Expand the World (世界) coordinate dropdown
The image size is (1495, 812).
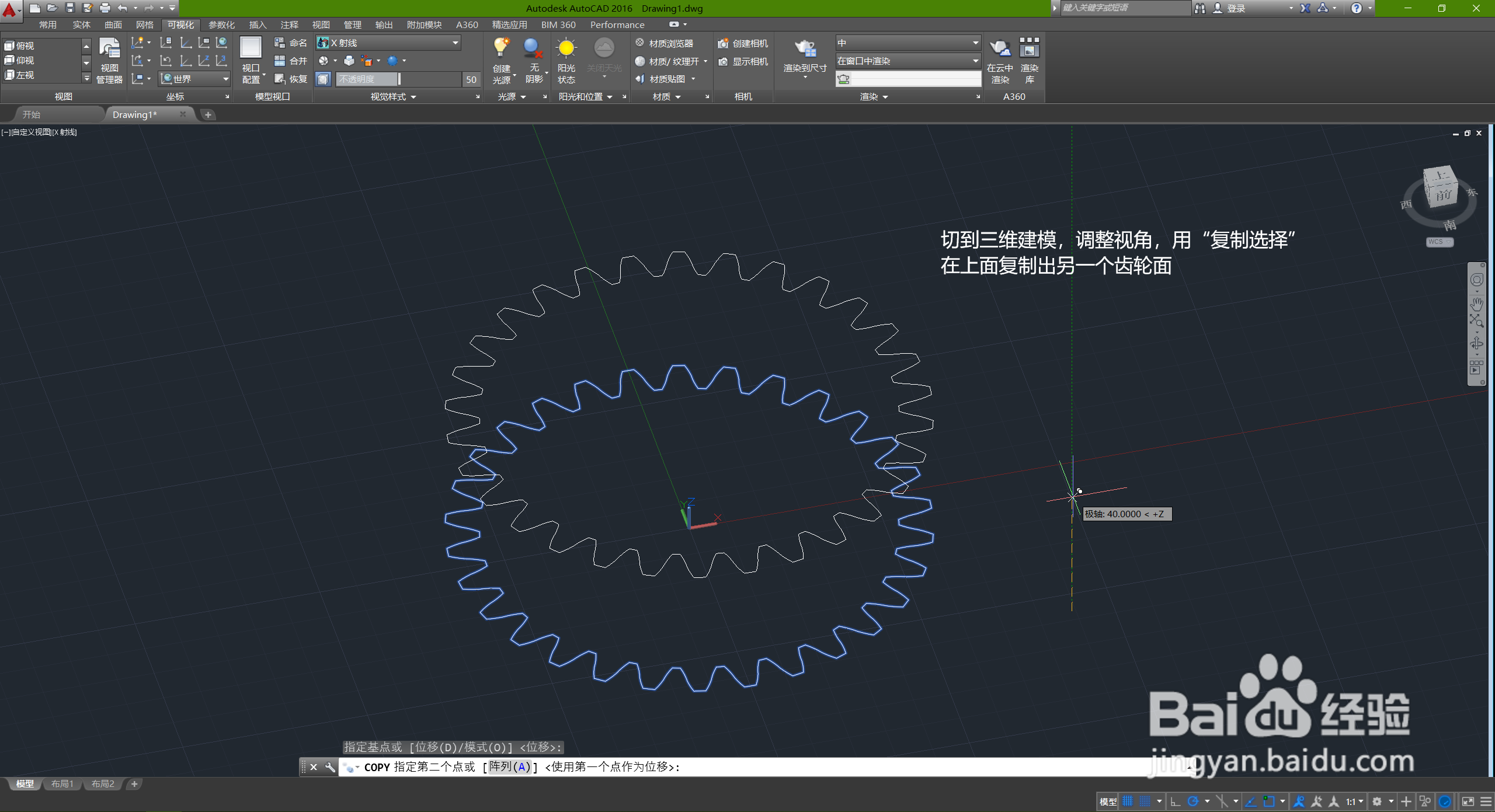(225, 79)
